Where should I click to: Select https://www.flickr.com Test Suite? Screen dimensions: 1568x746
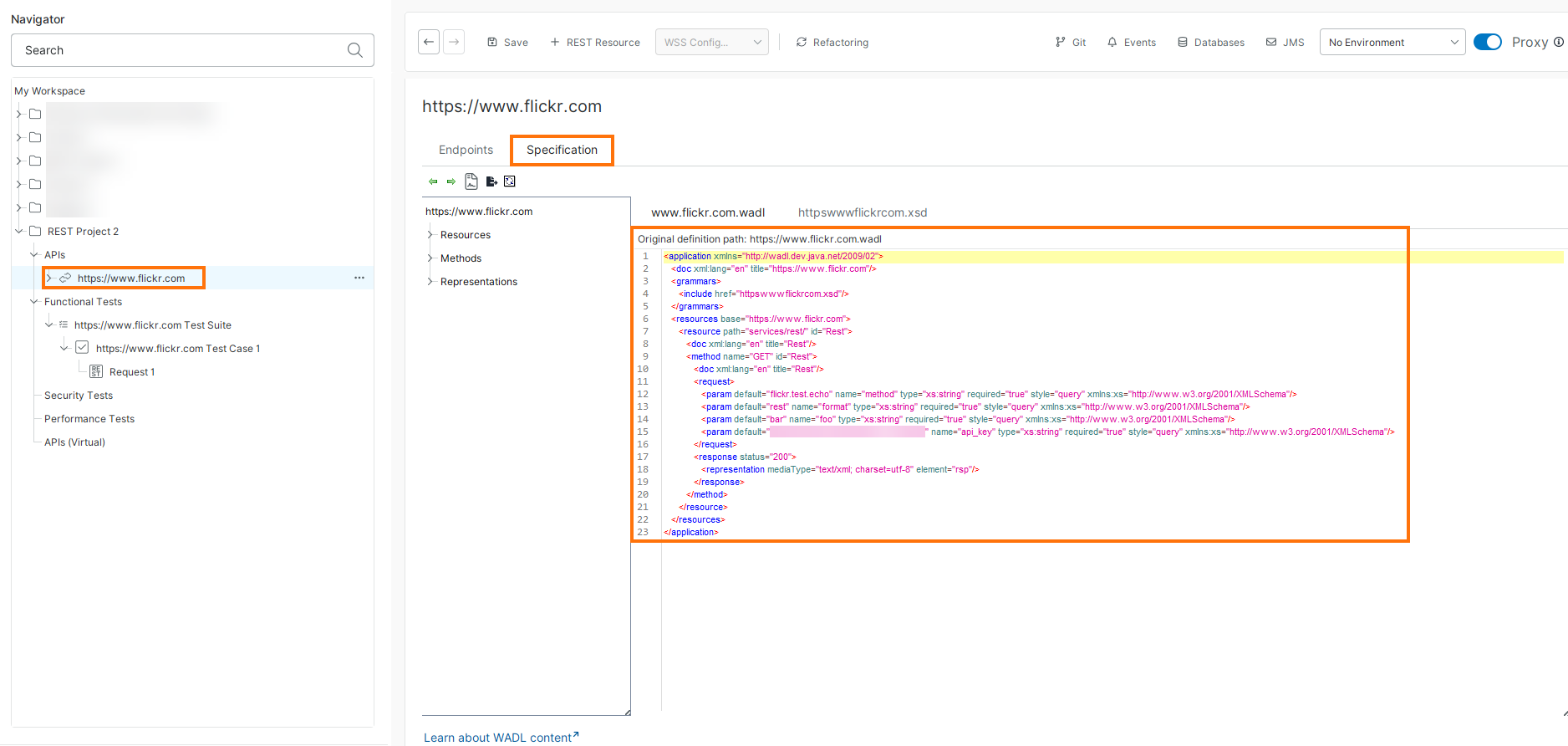pos(153,325)
